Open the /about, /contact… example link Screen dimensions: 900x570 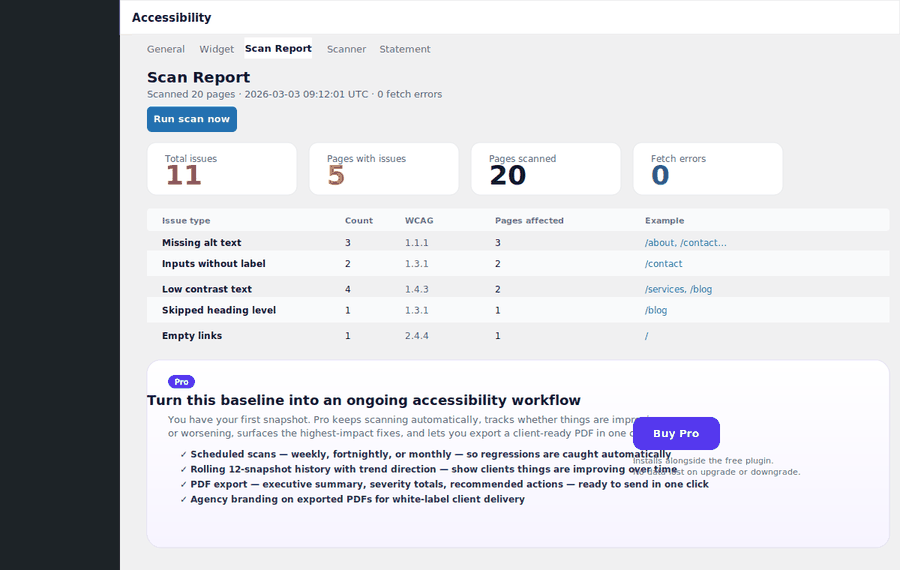pyautogui.click(x=685, y=243)
